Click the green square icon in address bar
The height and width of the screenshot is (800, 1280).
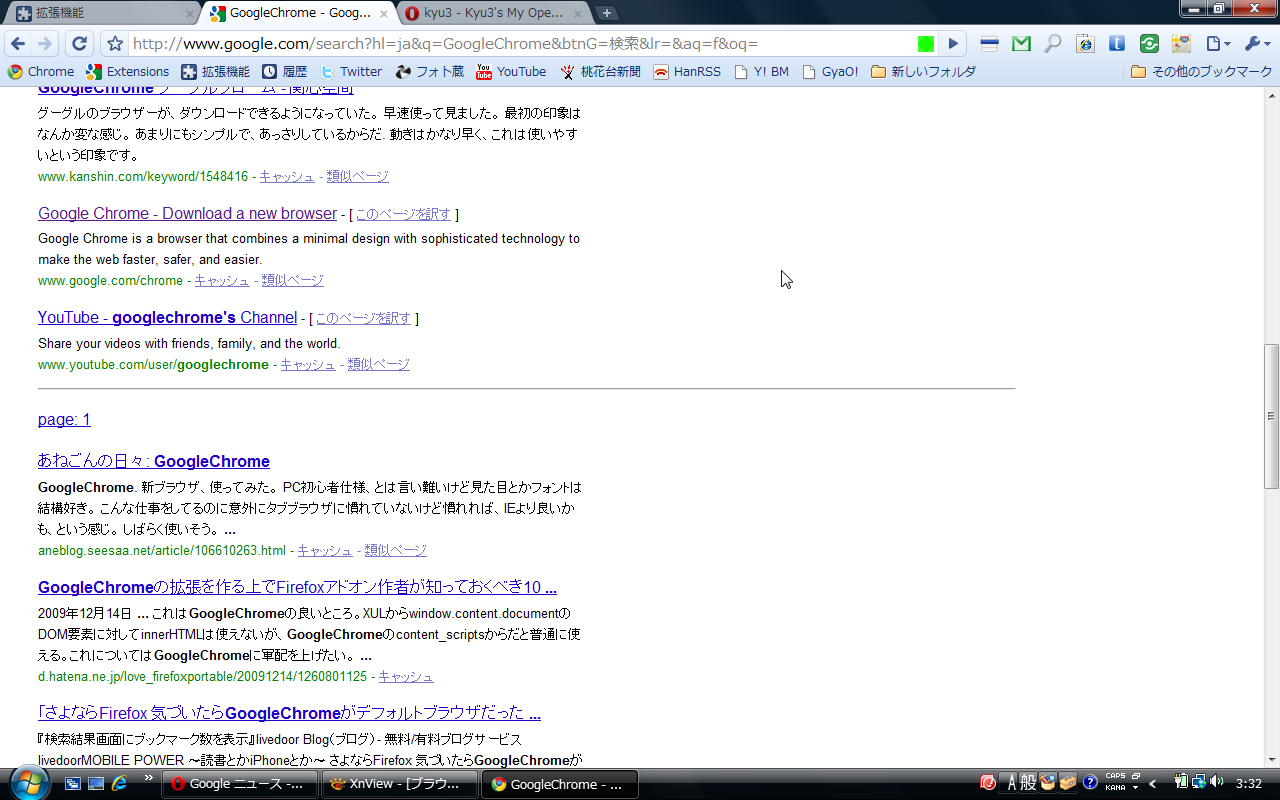(x=926, y=44)
